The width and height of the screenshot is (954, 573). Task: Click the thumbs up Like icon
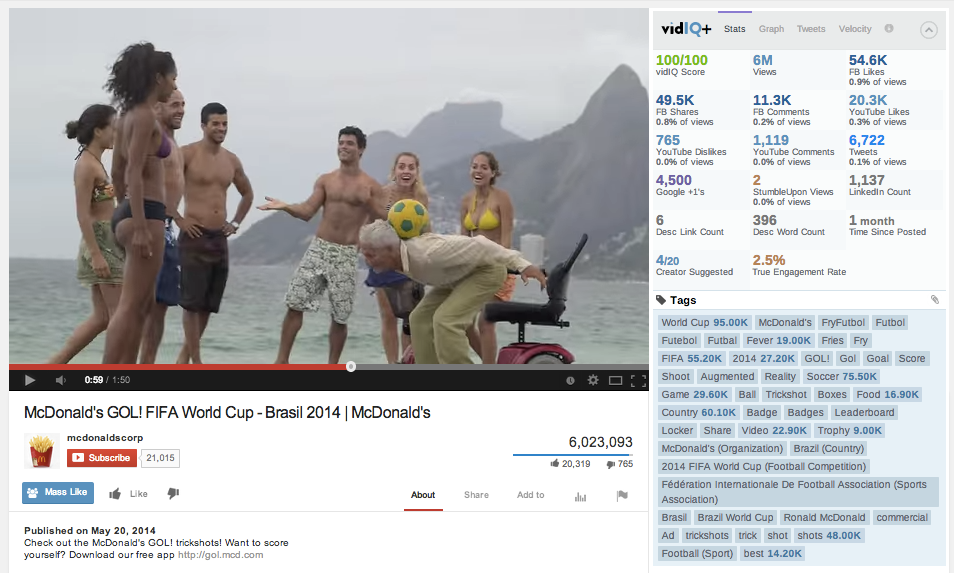[x=114, y=494]
